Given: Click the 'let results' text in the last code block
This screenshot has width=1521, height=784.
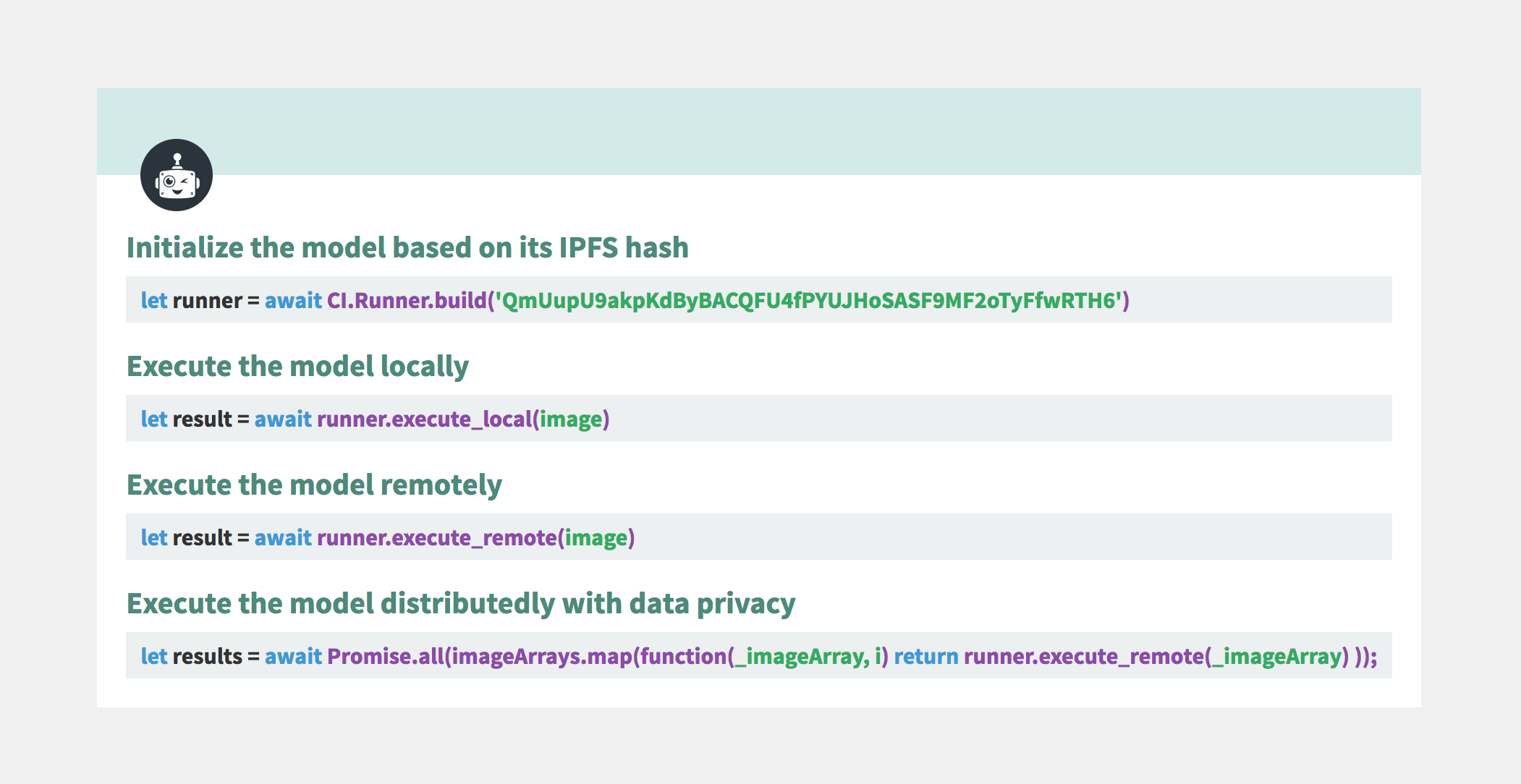Looking at the screenshot, I should (x=191, y=656).
